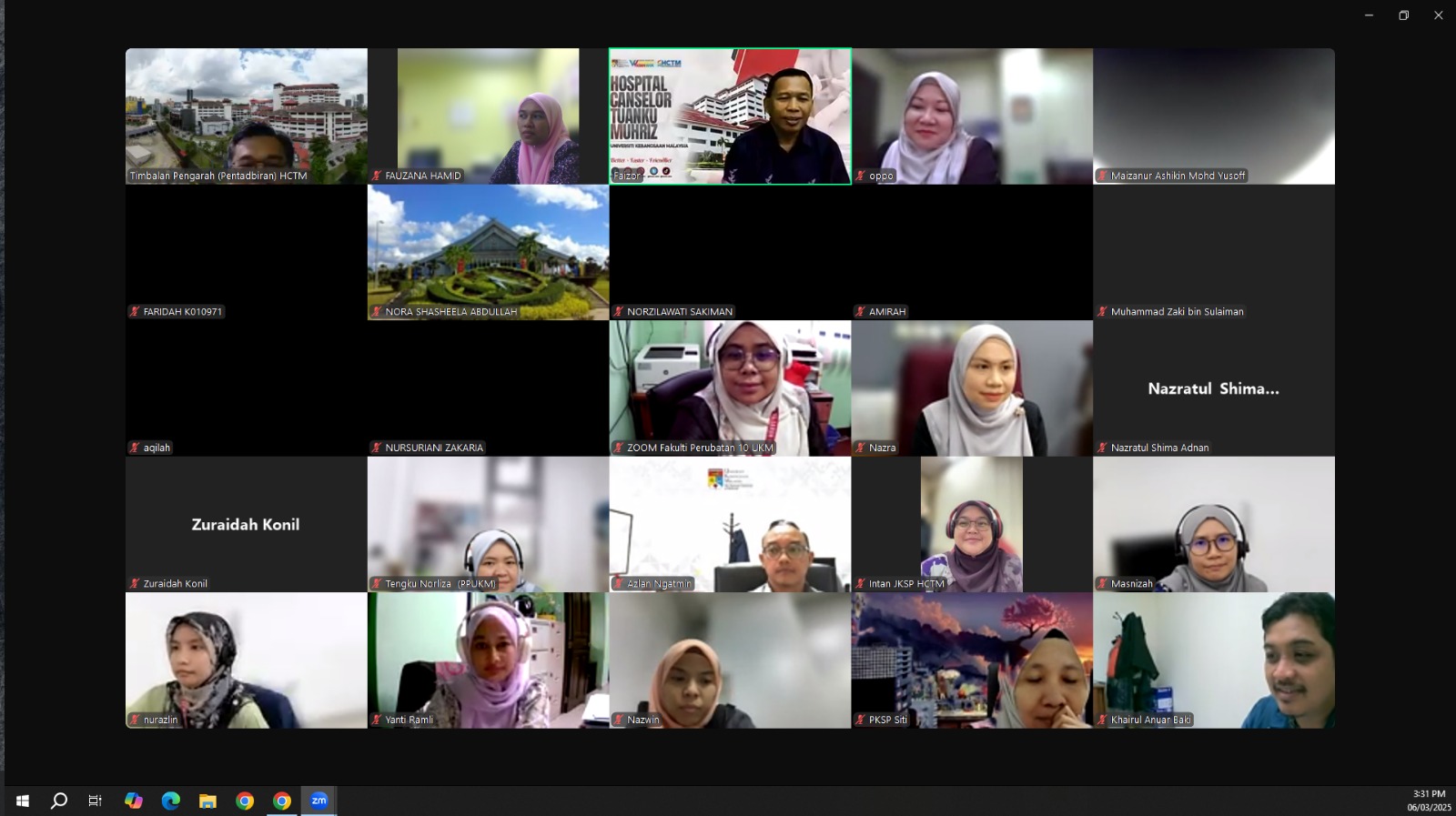Click Khairul Anuar Baki's video tile
Image resolution: width=1456 pixels, height=816 pixels.
pyautogui.click(x=1214, y=660)
